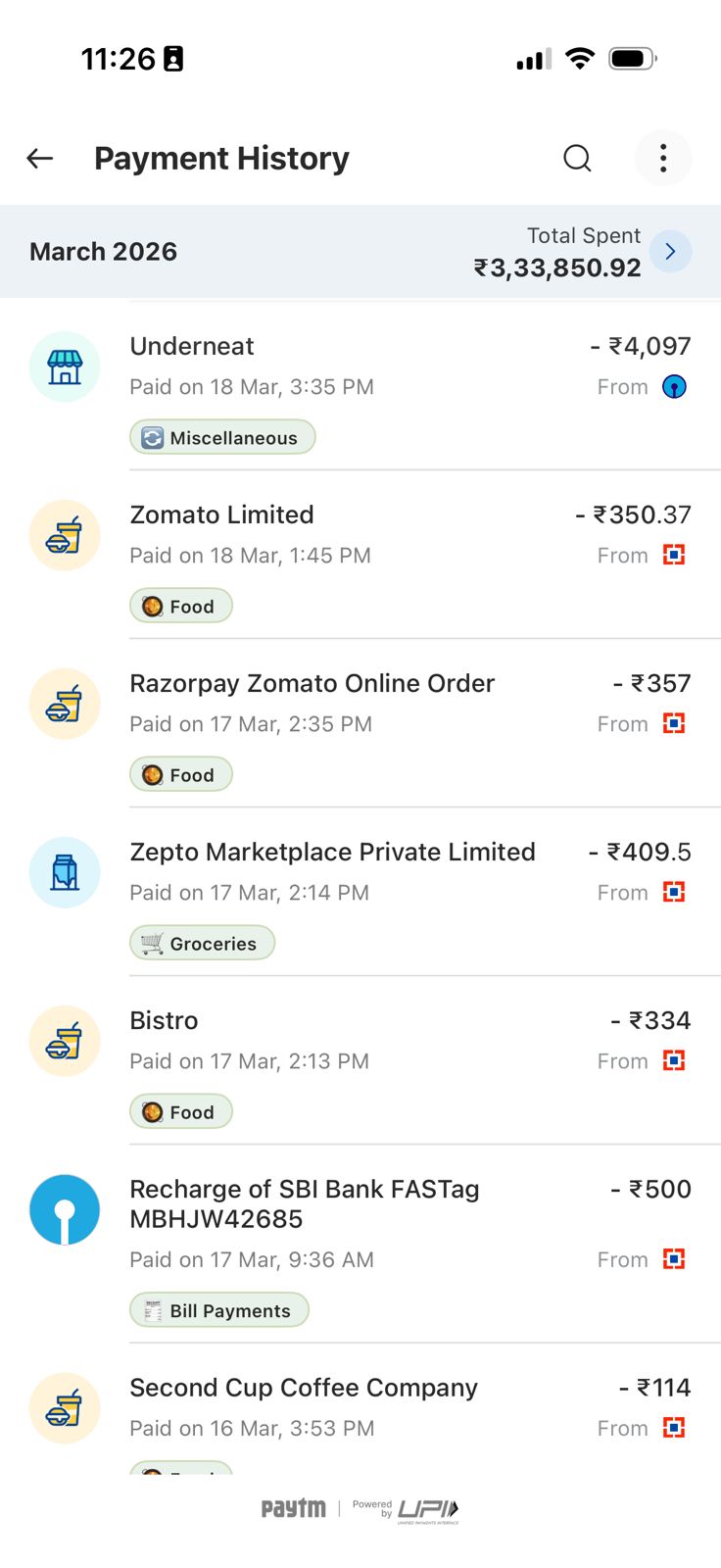Tap the Bistro food icon
This screenshot has height=1568, width=721.
pos(65,1041)
